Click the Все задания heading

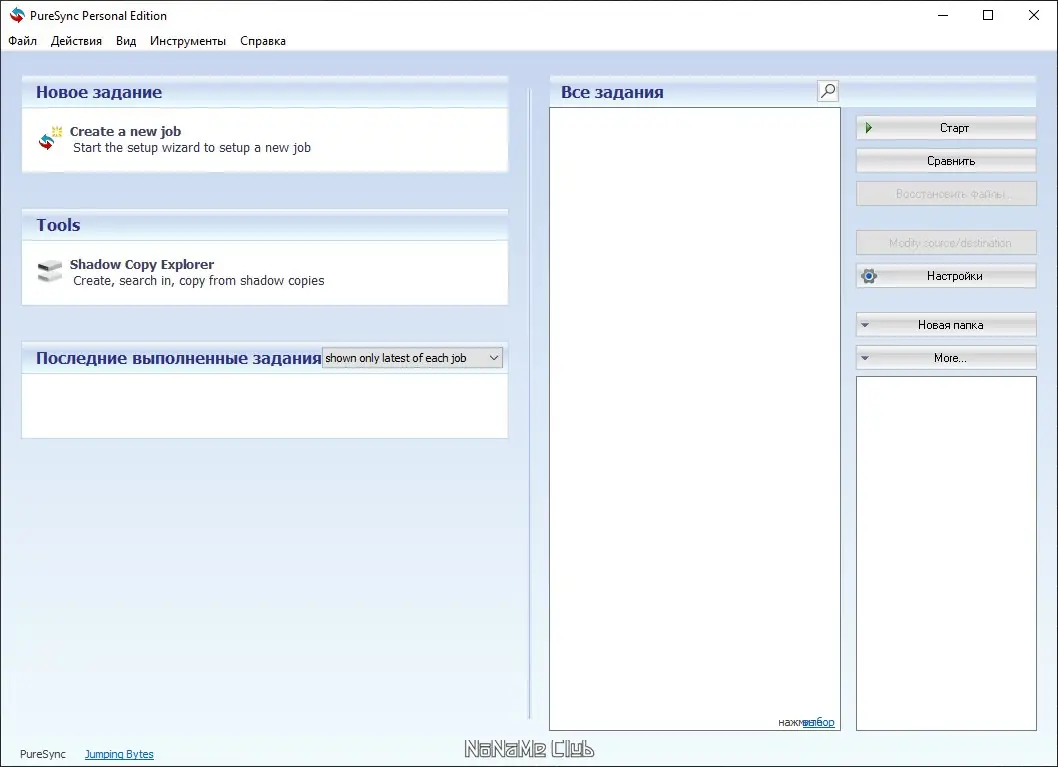coord(612,92)
